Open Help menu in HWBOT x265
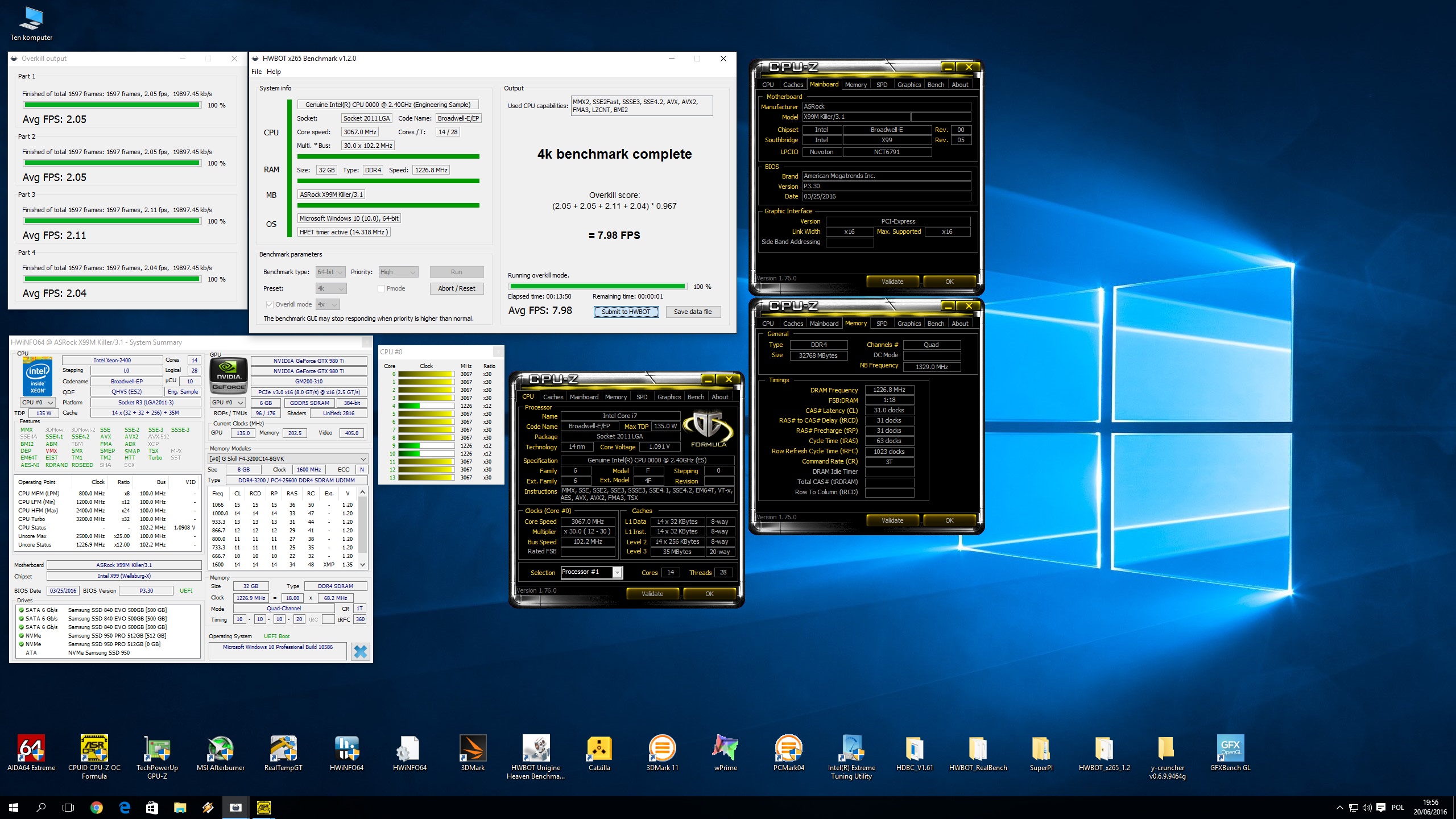The height and width of the screenshot is (819, 1456). tap(274, 72)
